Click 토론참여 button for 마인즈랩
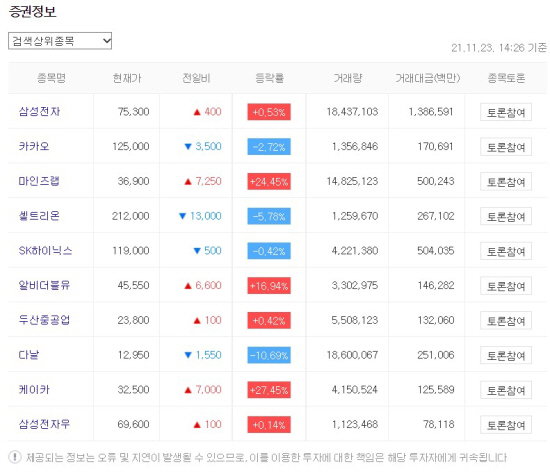The width and height of the screenshot is (550, 476). point(506,182)
